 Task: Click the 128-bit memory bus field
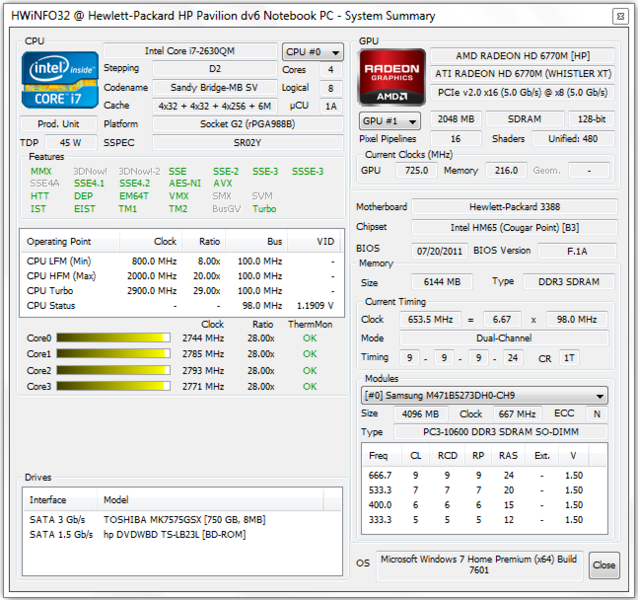(x=591, y=119)
